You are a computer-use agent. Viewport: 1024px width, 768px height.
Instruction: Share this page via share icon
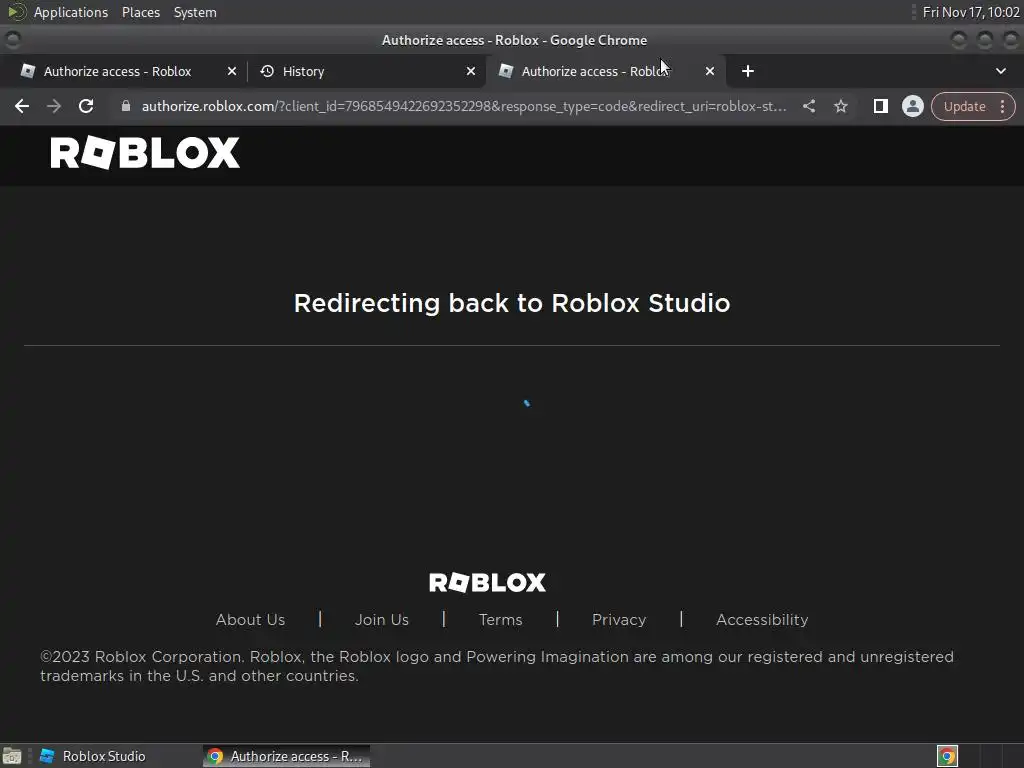point(808,106)
